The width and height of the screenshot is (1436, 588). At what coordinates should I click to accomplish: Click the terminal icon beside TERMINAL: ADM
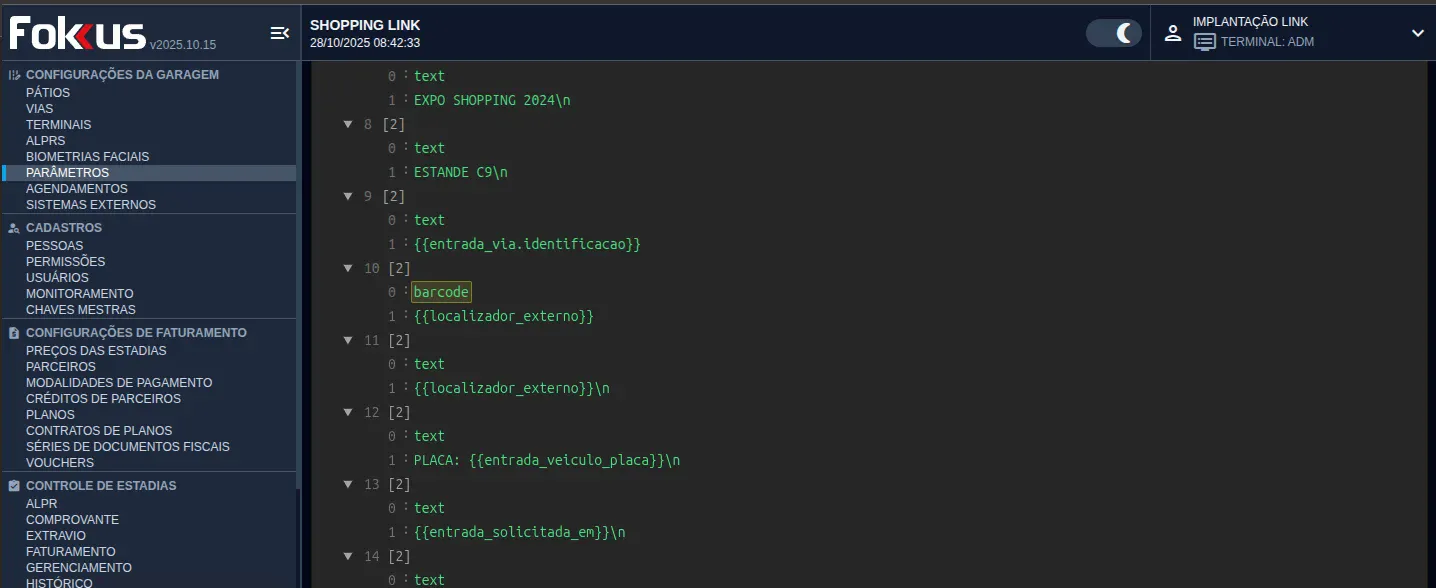(1204, 42)
